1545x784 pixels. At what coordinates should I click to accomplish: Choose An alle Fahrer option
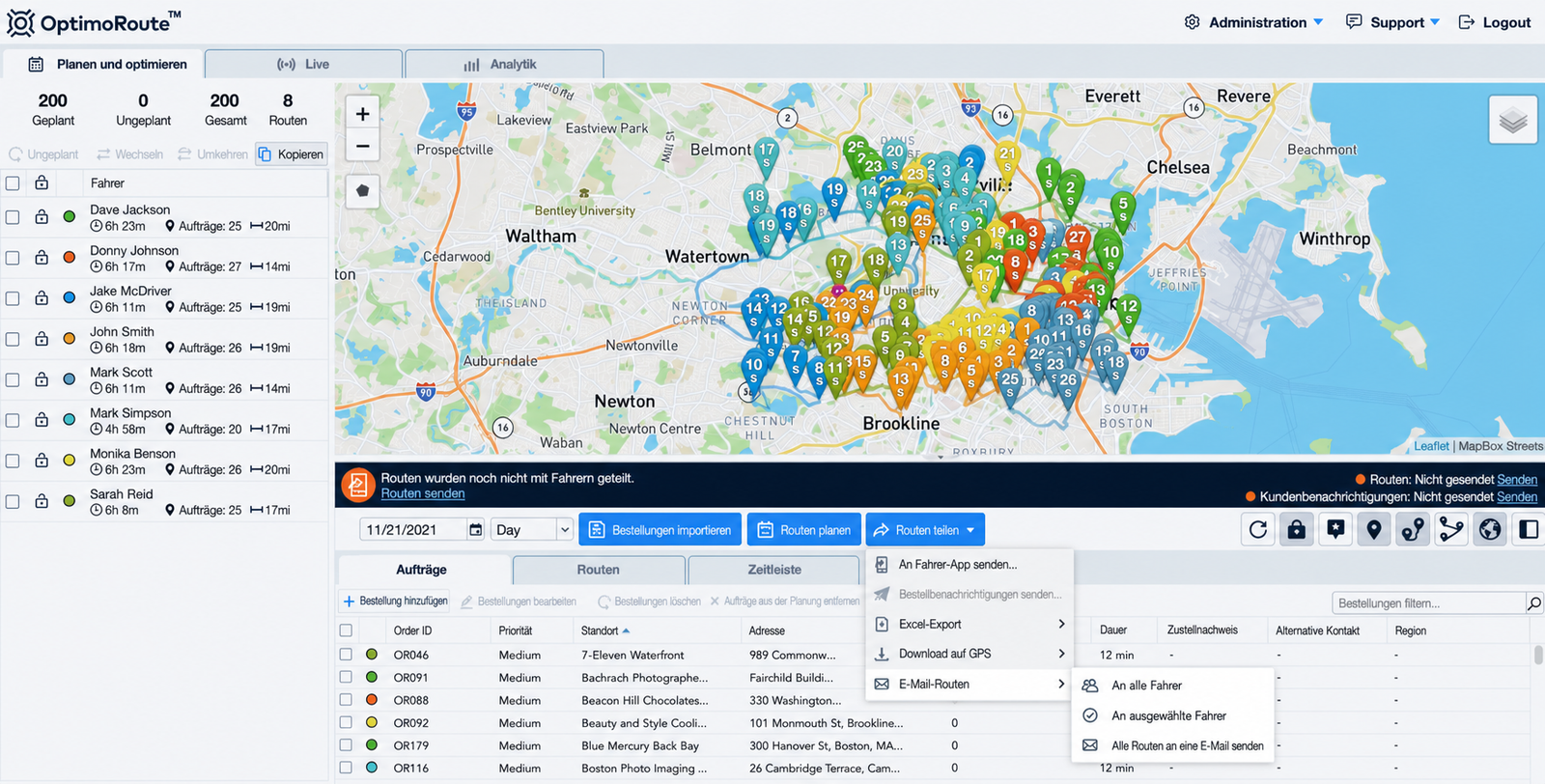tap(1173, 686)
